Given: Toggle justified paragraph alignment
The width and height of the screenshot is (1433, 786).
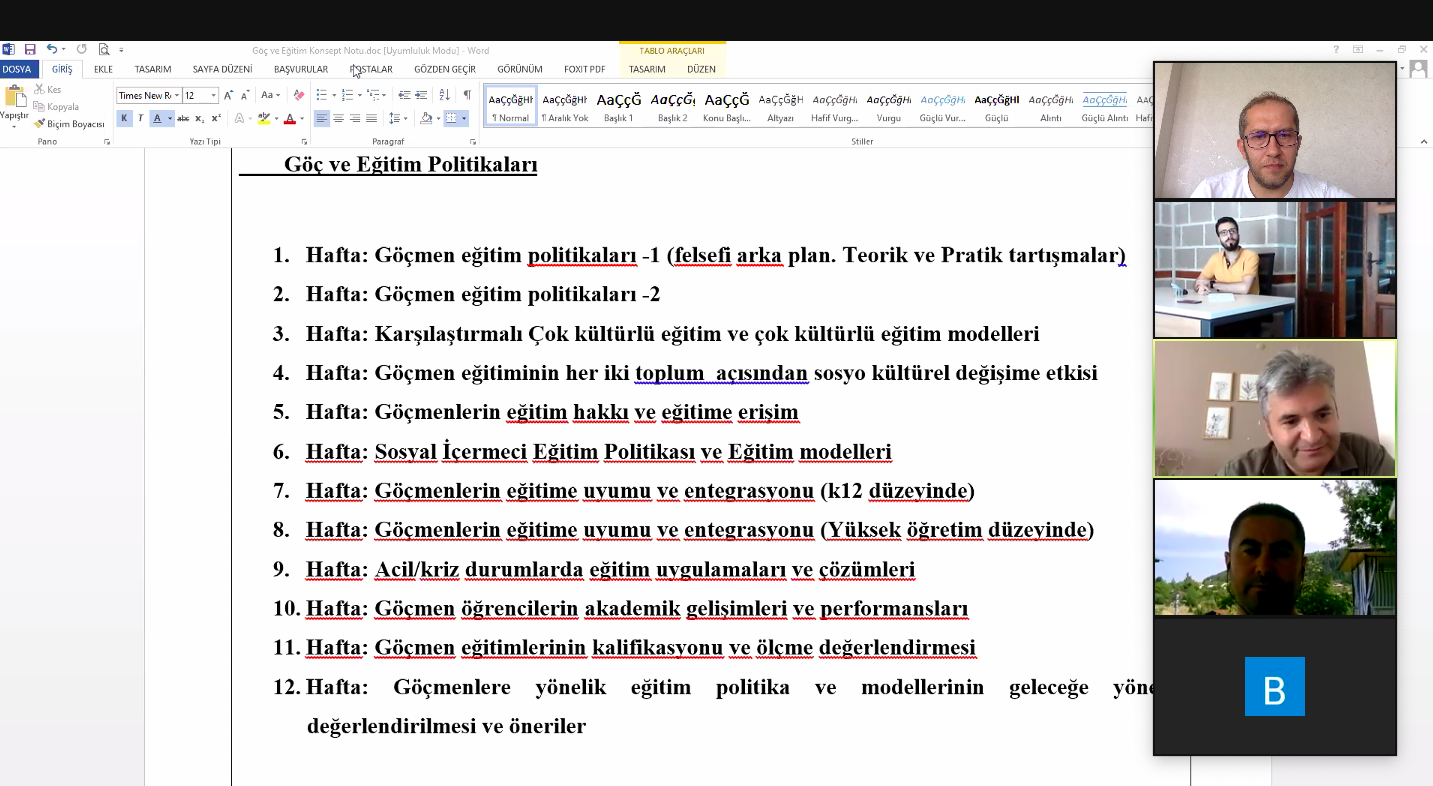Looking at the screenshot, I should [373, 119].
